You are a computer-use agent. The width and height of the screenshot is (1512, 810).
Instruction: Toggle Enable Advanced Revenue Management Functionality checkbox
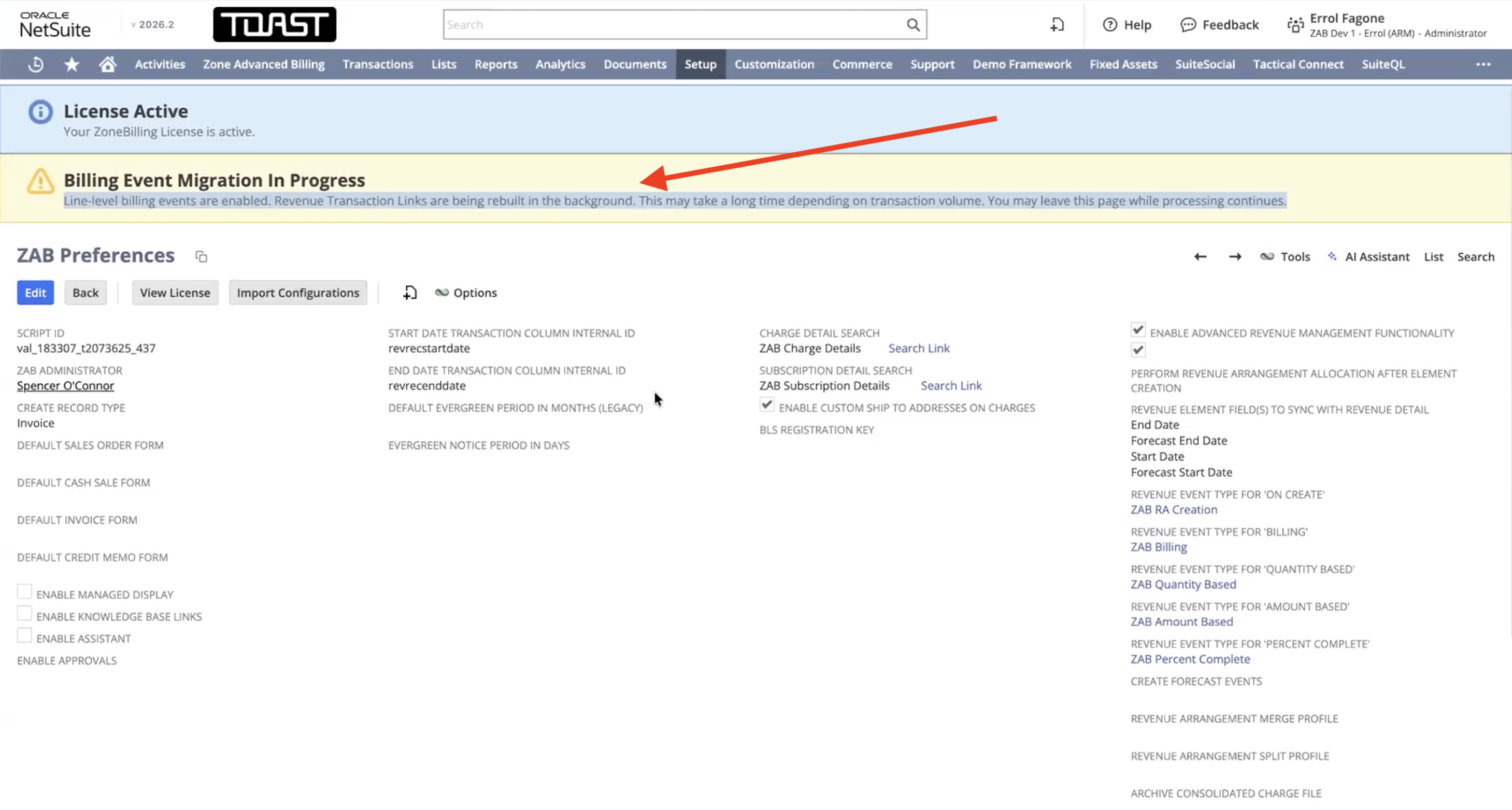pyautogui.click(x=1137, y=329)
